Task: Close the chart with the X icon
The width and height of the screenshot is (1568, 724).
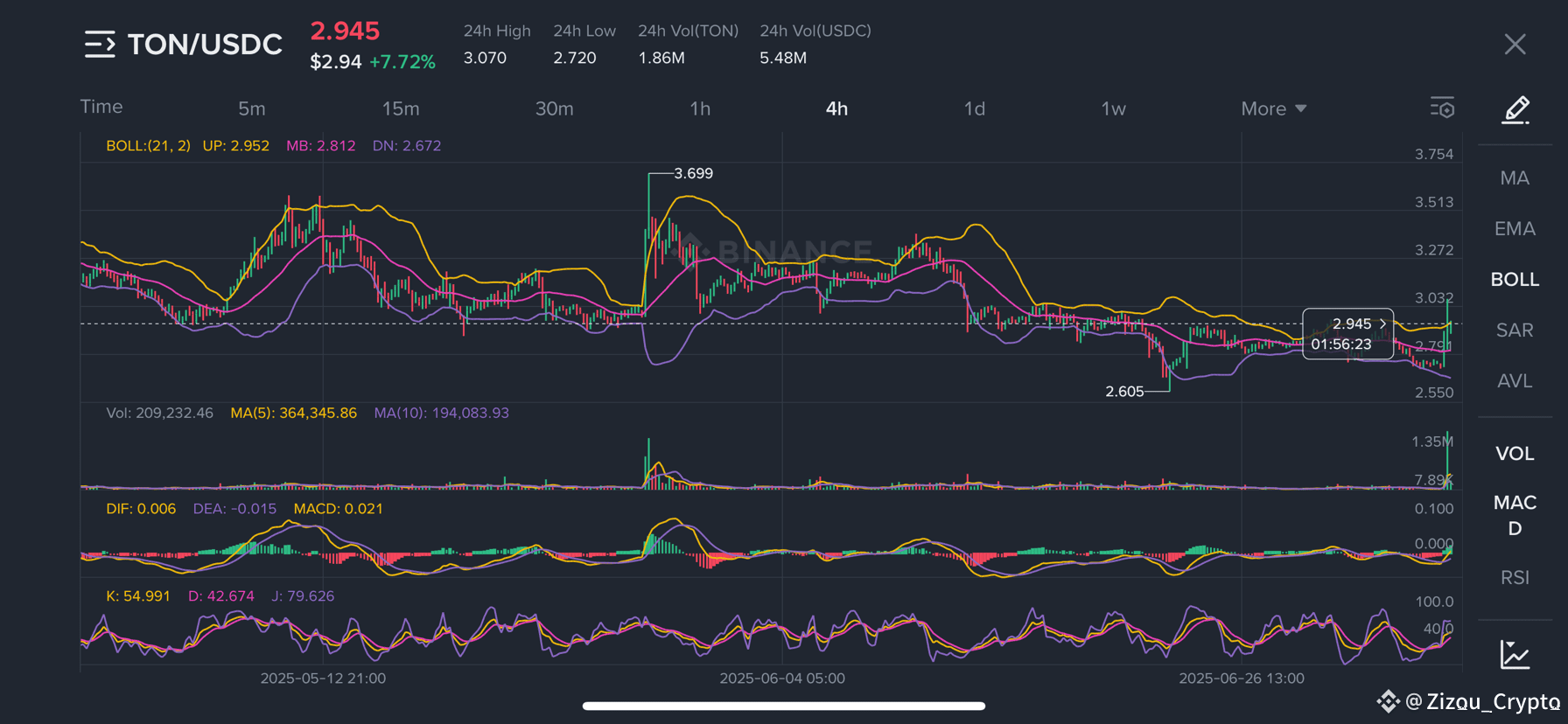Action: [x=1515, y=45]
